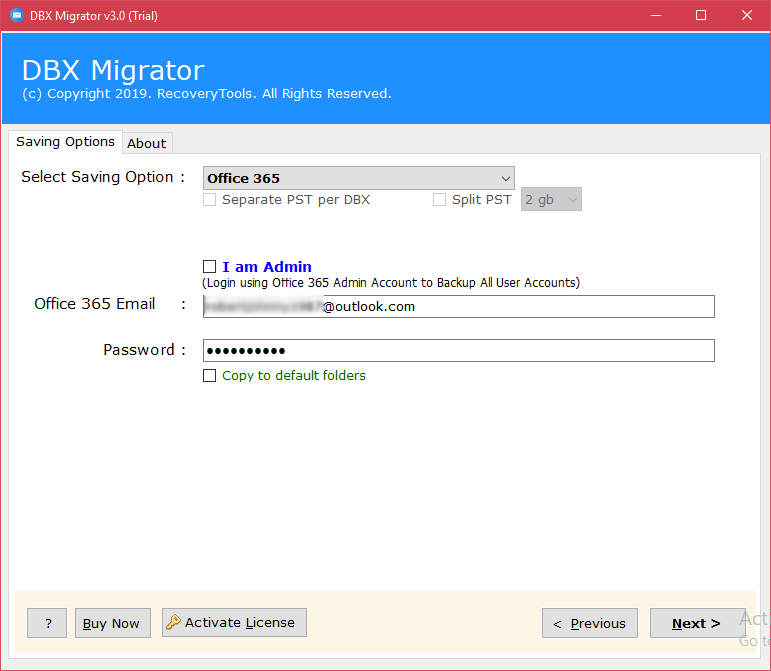771x671 pixels.
Task: Open help with the ? button
Action: (x=47, y=623)
